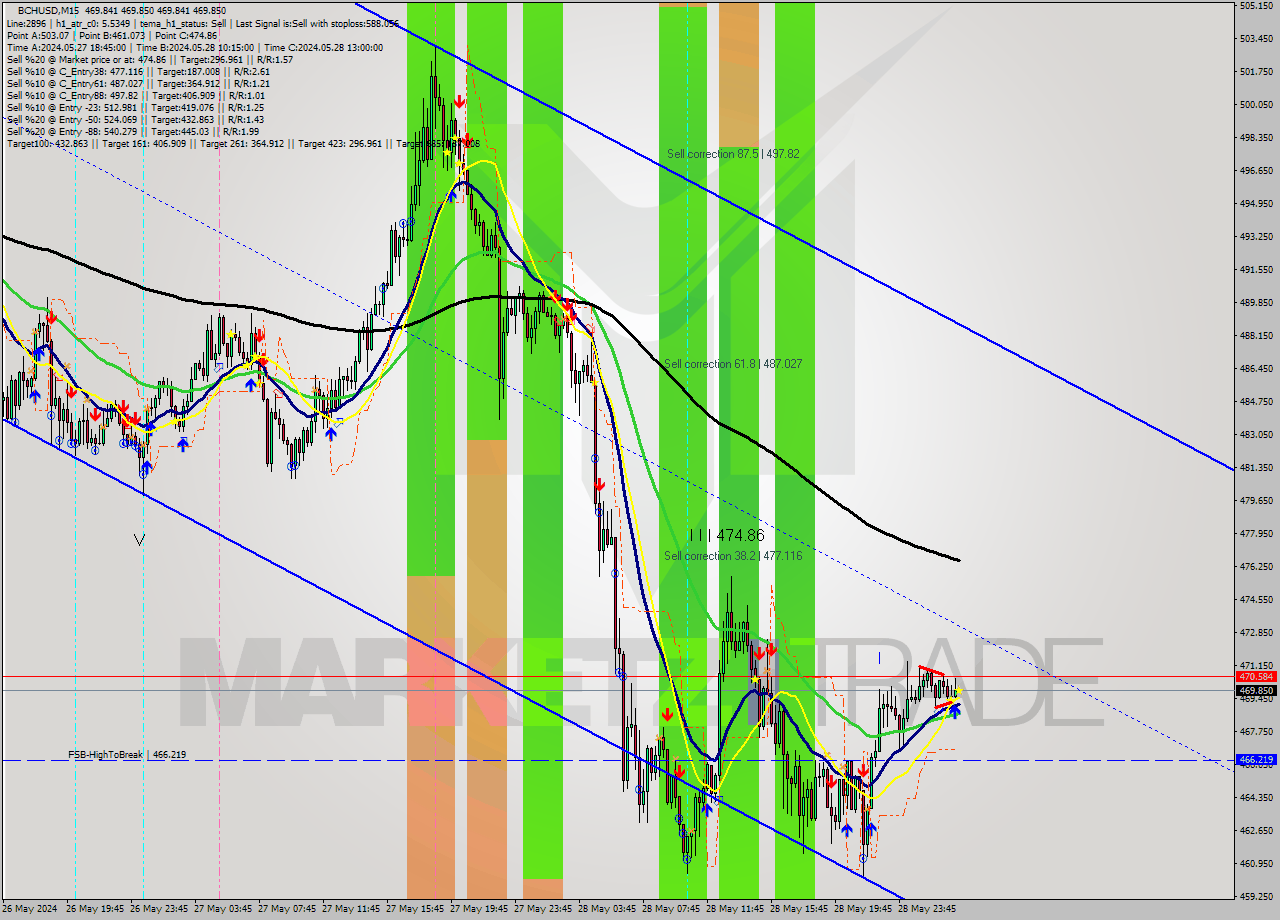Click the 'Sell %10 @ C_Entry61: 487.027' line
This screenshot has height=920, width=1280.
click(138, 83)
